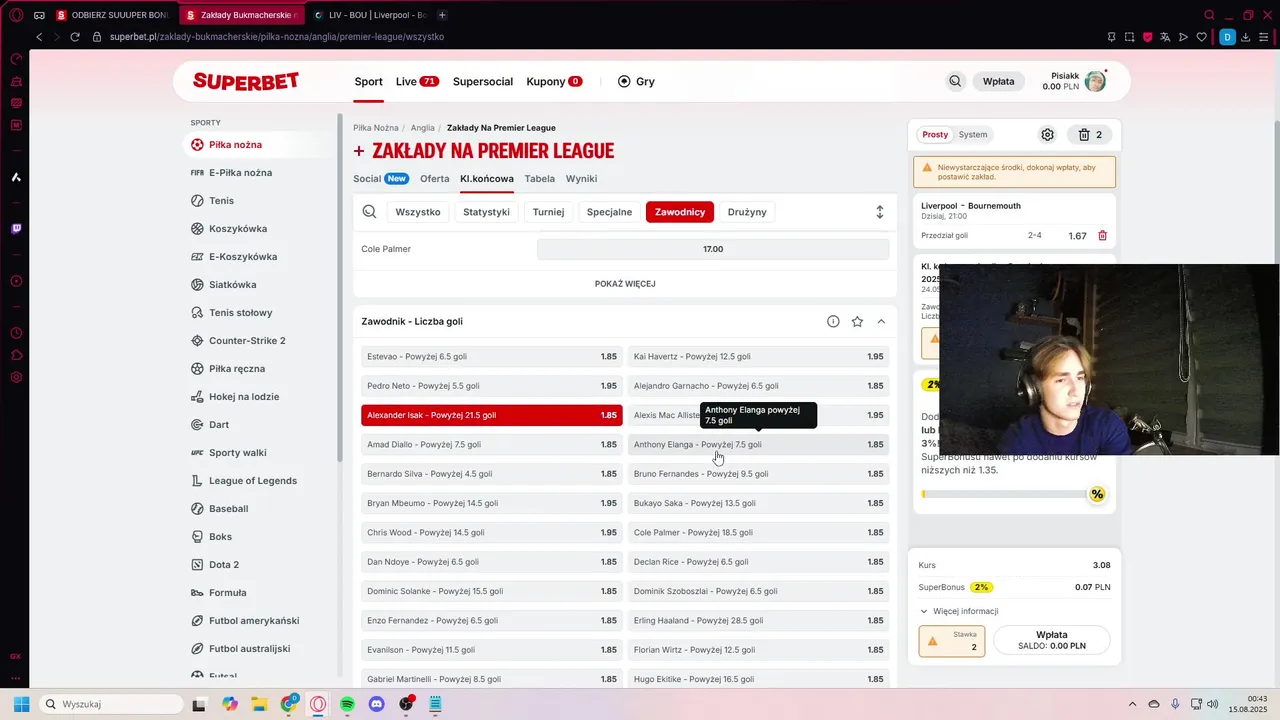The image size is (1280, 720).
Task: Reload the page in the browser toolbar
Action: click(x=74, y=37)
